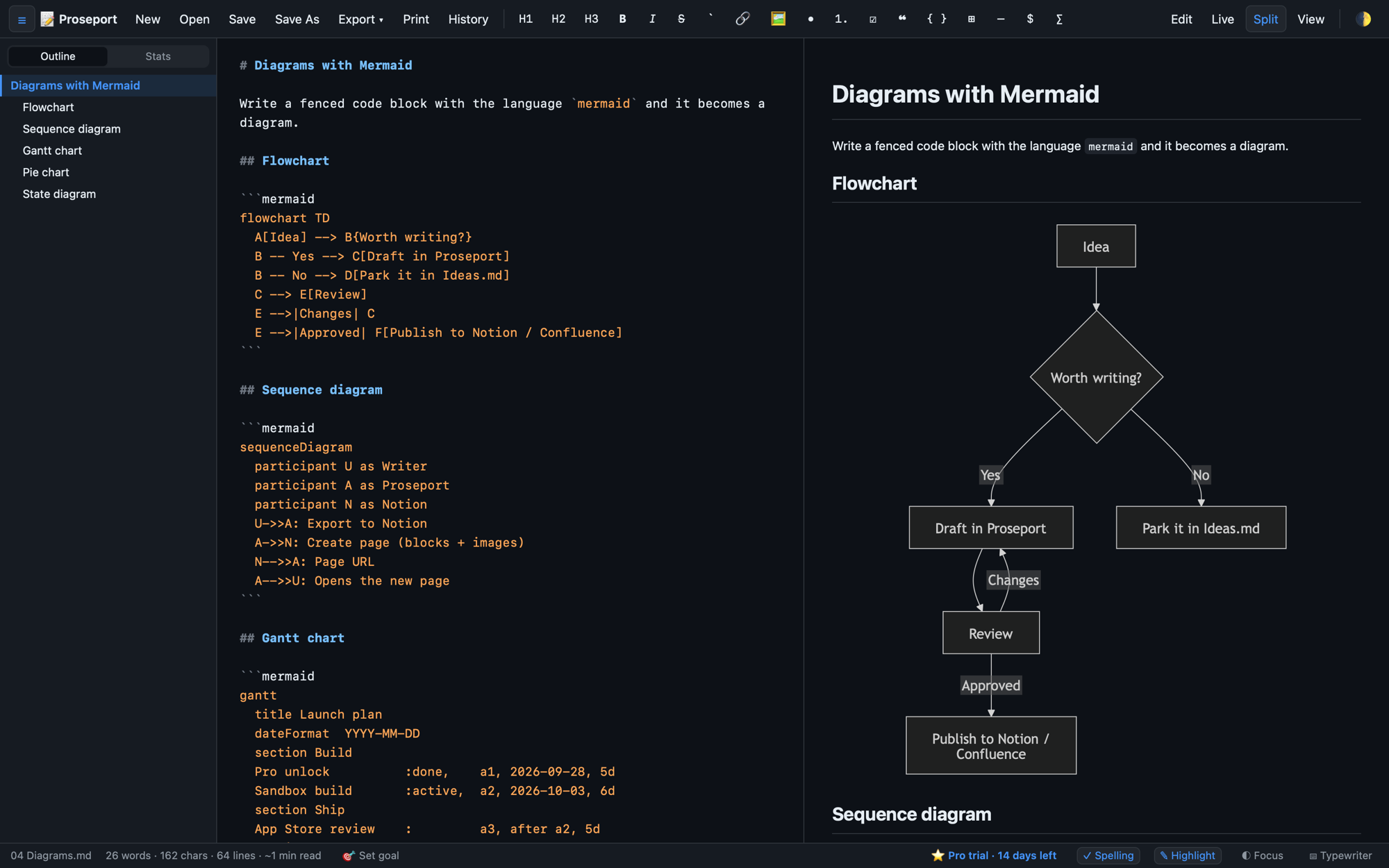Switch to Live mode

(x=1222, y=19)
